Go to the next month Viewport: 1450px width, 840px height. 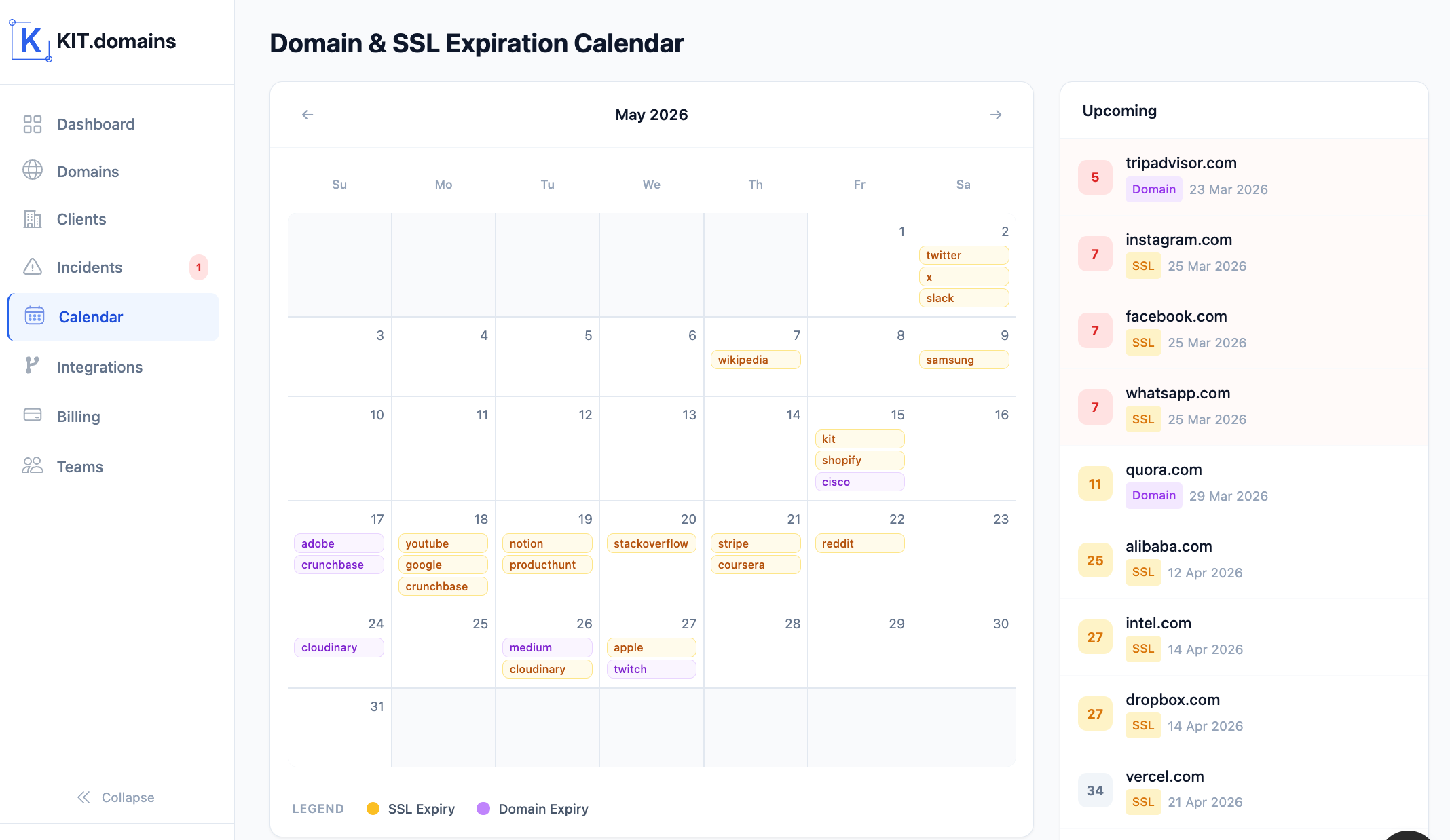(x=996, y=114)
